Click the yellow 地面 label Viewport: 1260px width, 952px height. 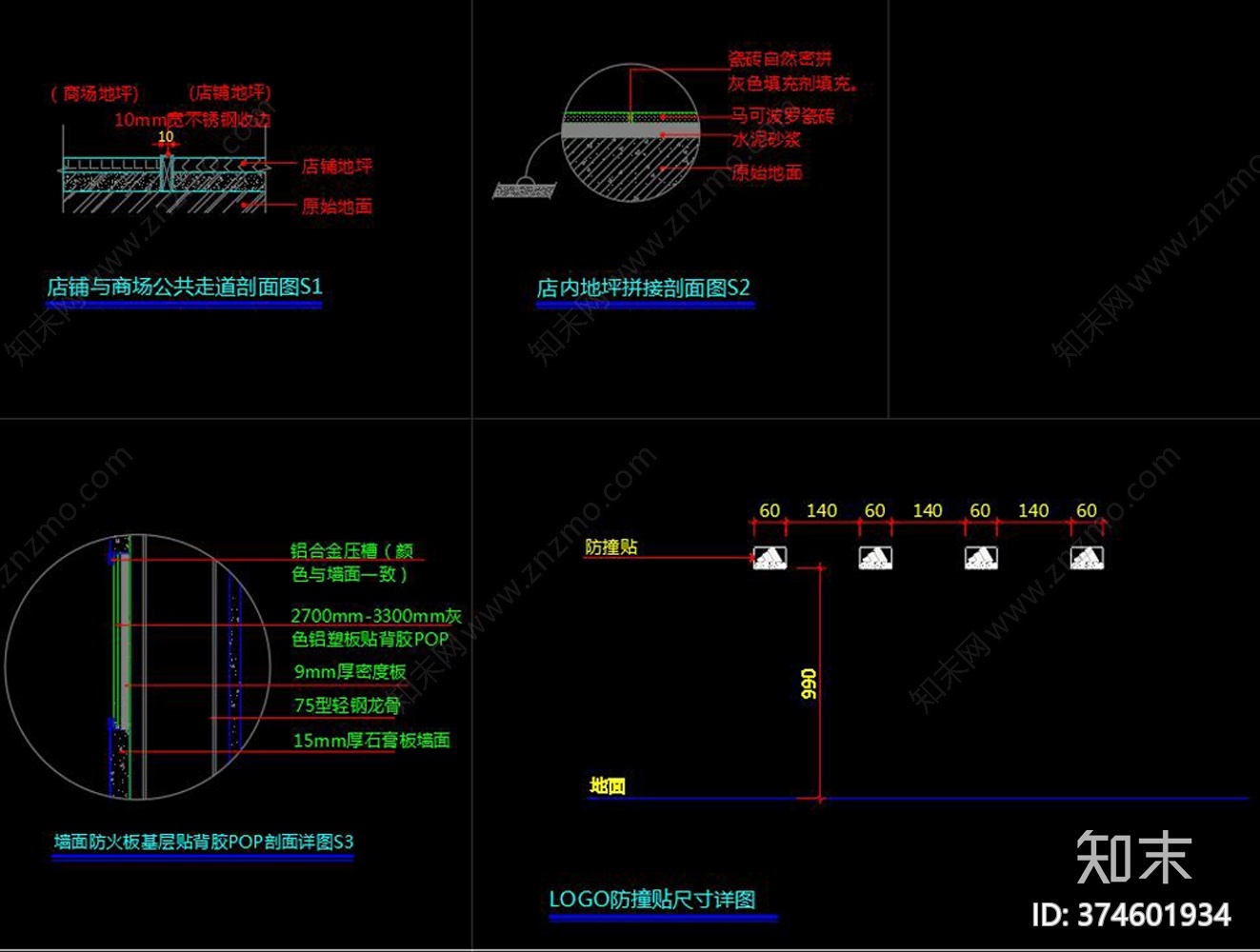click(x=608, y=785)
